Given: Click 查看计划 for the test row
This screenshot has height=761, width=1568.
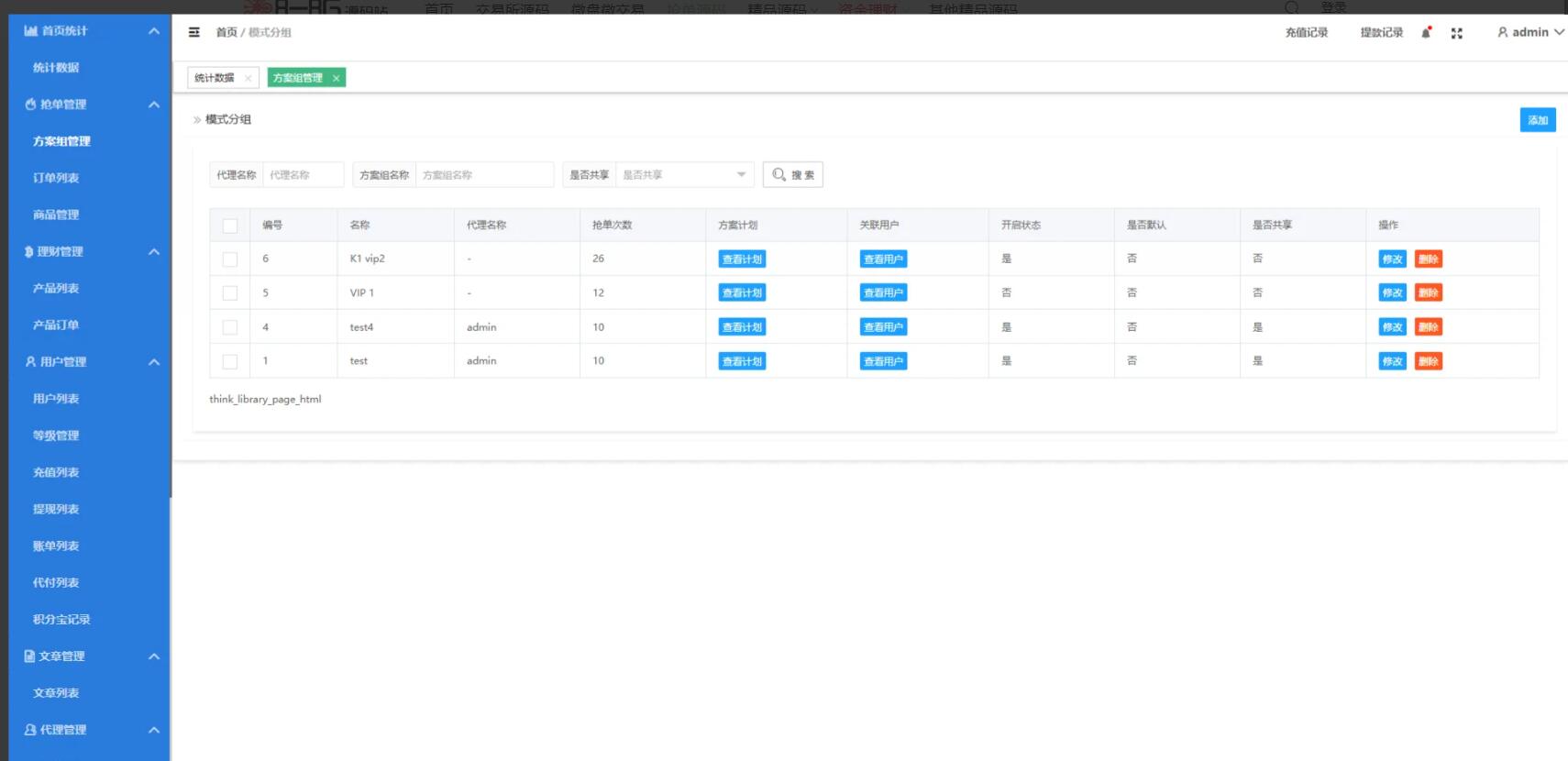Looking at the screenshot, I should (742, 361).
